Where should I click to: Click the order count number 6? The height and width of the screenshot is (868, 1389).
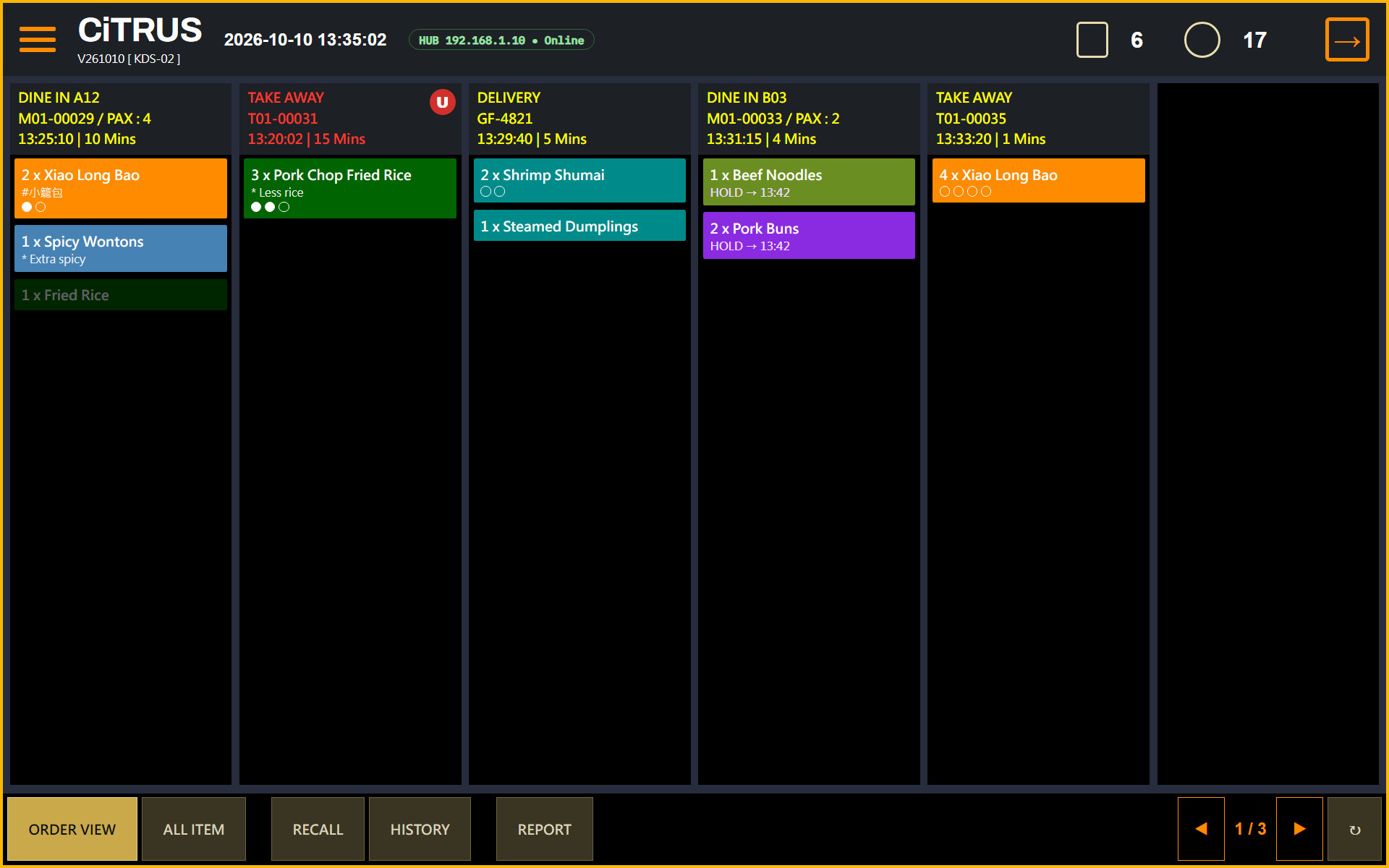[1137, 40]
